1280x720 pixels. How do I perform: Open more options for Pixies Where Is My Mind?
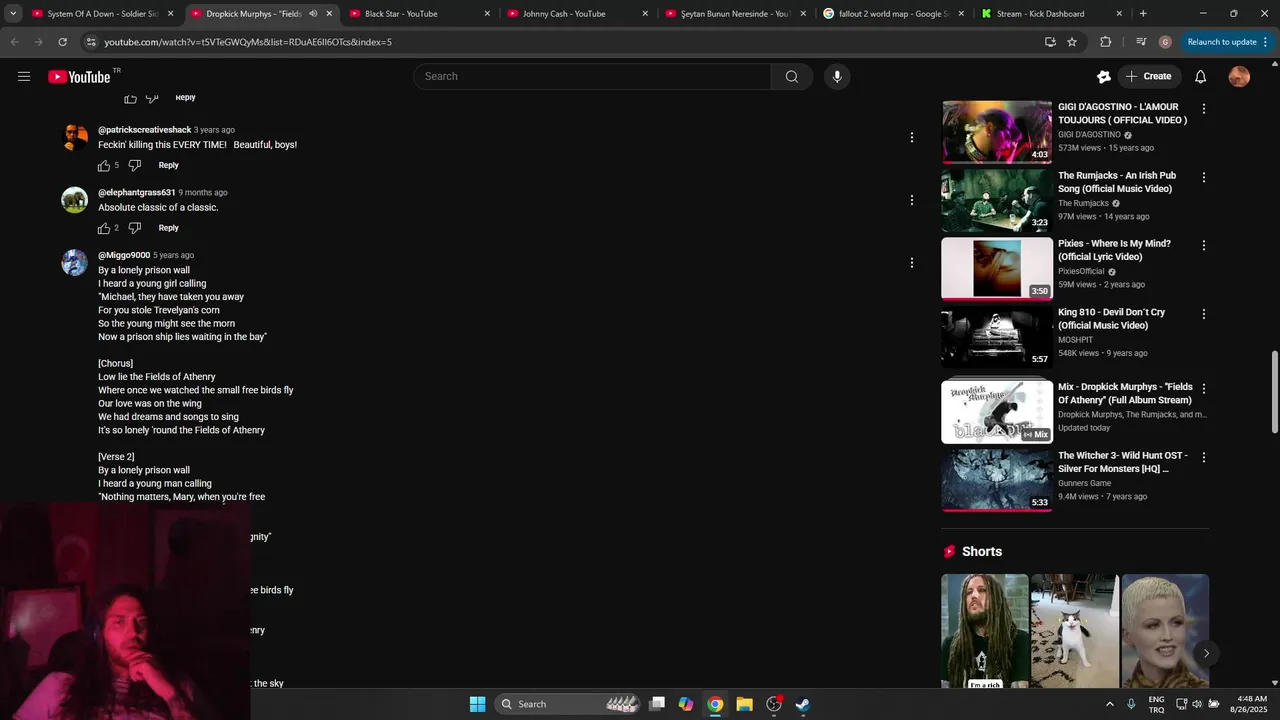pyautogui.click(x=1203, y=245)
